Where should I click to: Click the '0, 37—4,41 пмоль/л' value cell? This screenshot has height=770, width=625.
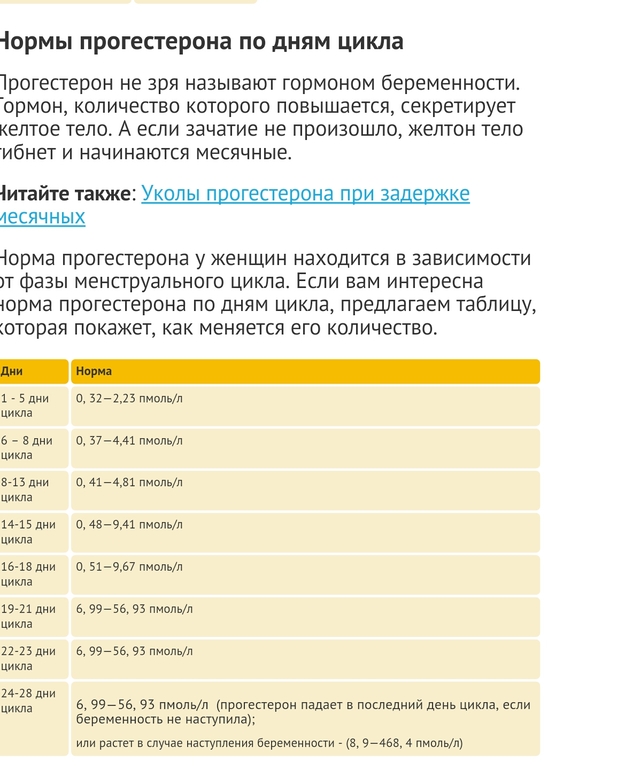pyautogui.click(x=130, y=440)
